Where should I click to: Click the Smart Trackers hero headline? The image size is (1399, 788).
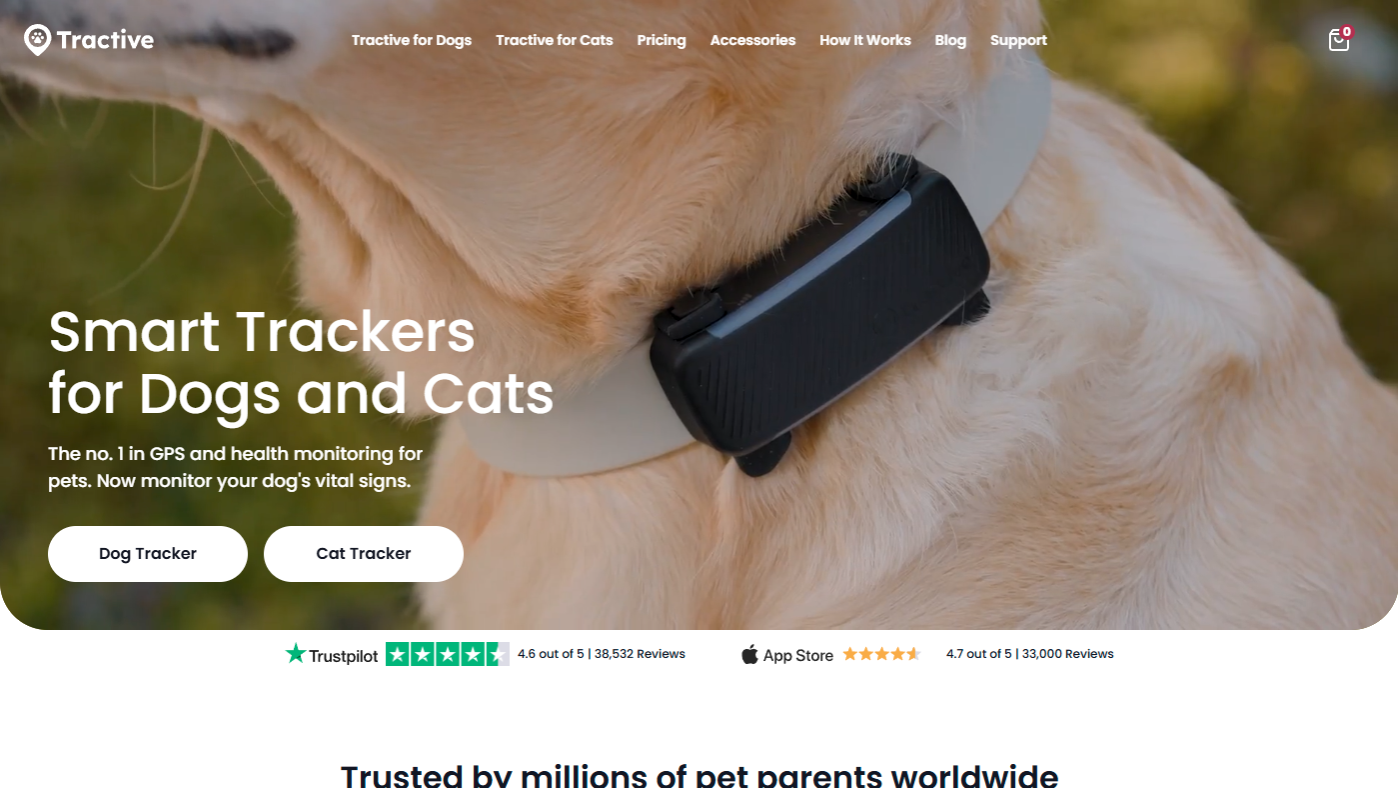pyautogui.click(x=301, y=362)
